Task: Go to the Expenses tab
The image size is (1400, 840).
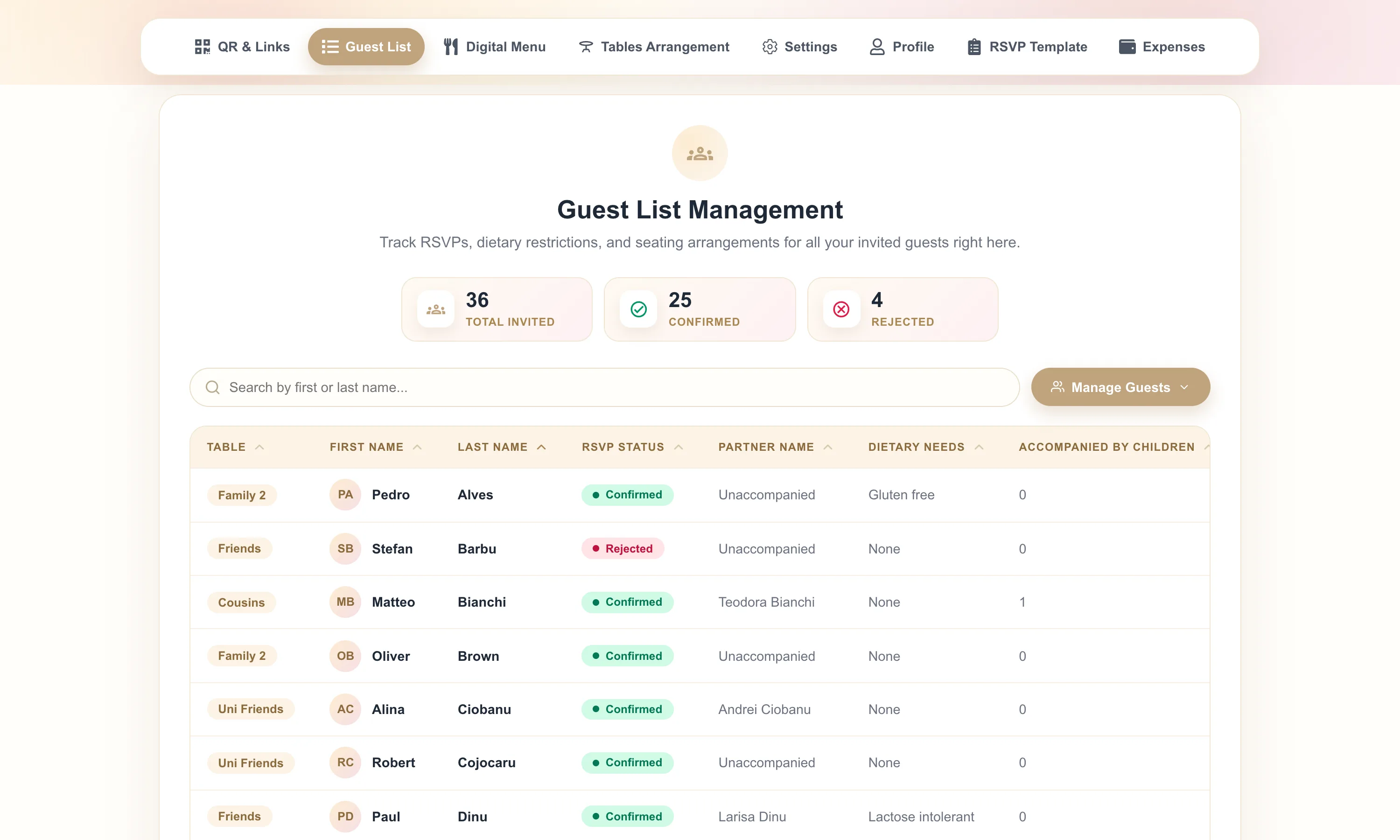Action: tap(1162, 46)
